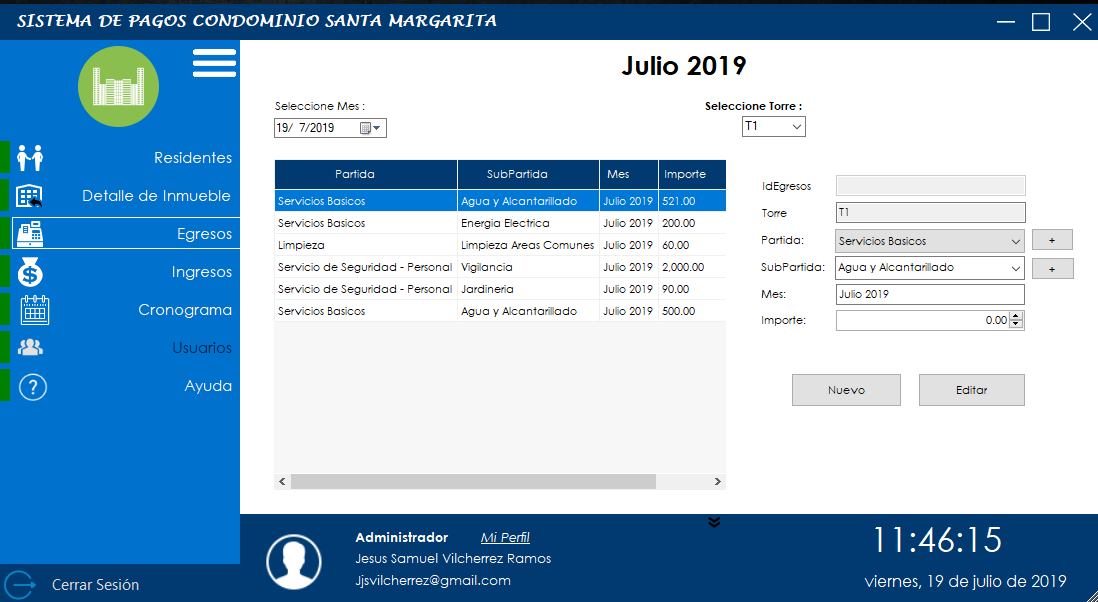Screen dimensions: 1098x602
Task: Click the green condominium logo
Action: click(118, 87)
